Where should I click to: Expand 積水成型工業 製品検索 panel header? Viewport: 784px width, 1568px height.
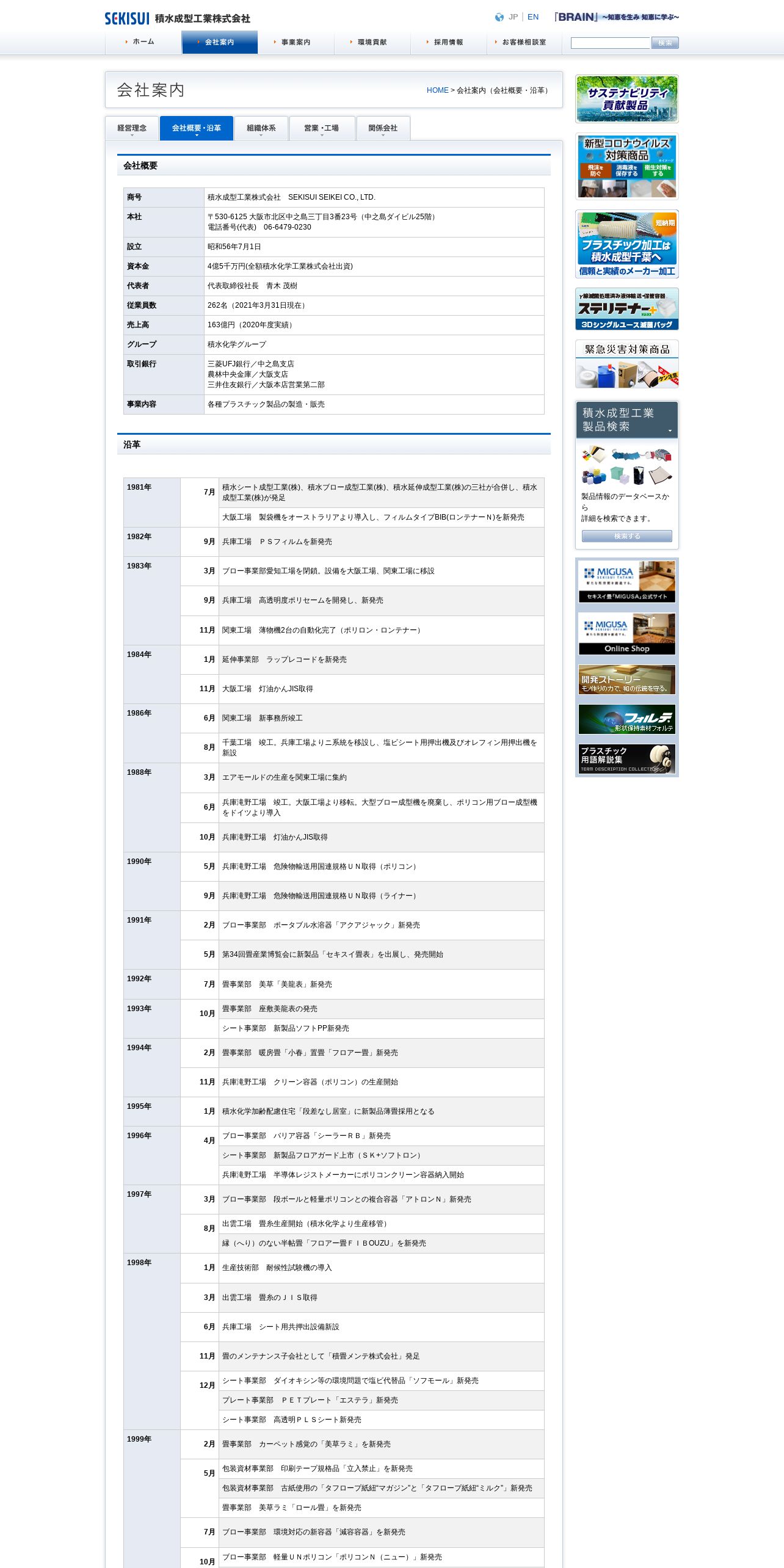(627, 419)
